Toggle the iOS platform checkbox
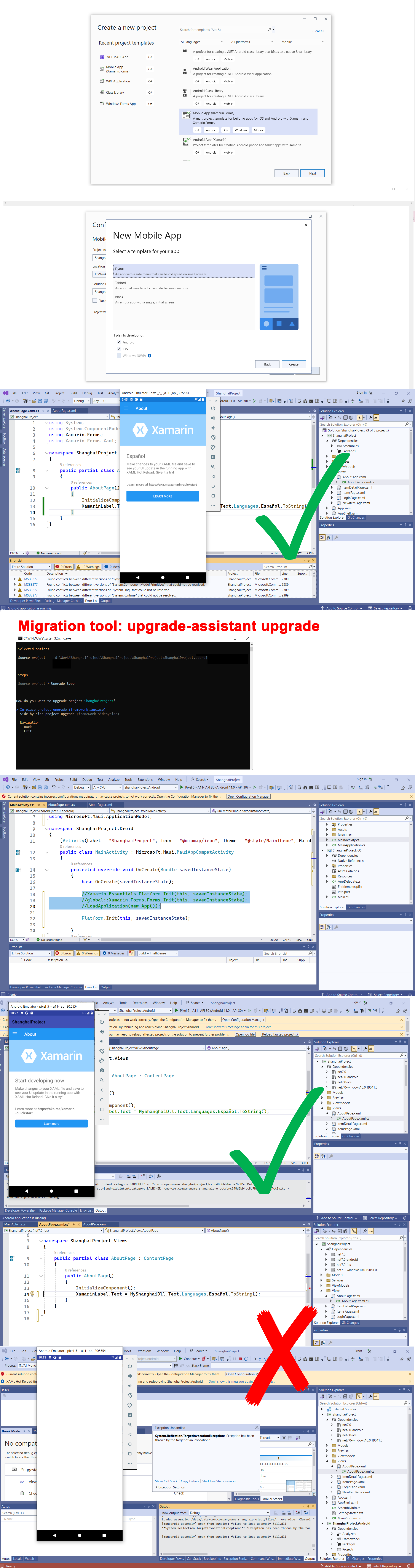Viewport: 415px width, 1568px height. [119, 349]
